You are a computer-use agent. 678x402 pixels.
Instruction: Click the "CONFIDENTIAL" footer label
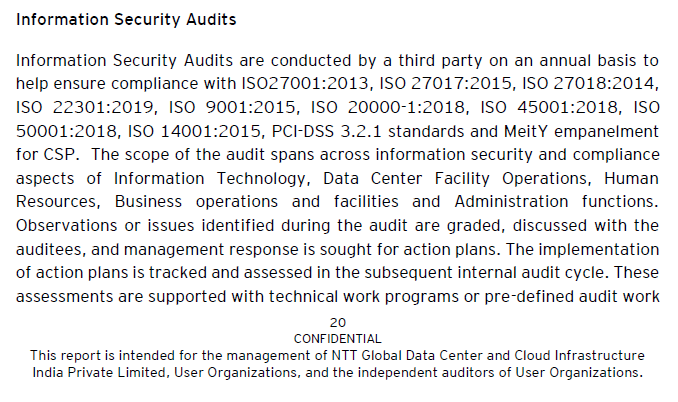[337, 339]
